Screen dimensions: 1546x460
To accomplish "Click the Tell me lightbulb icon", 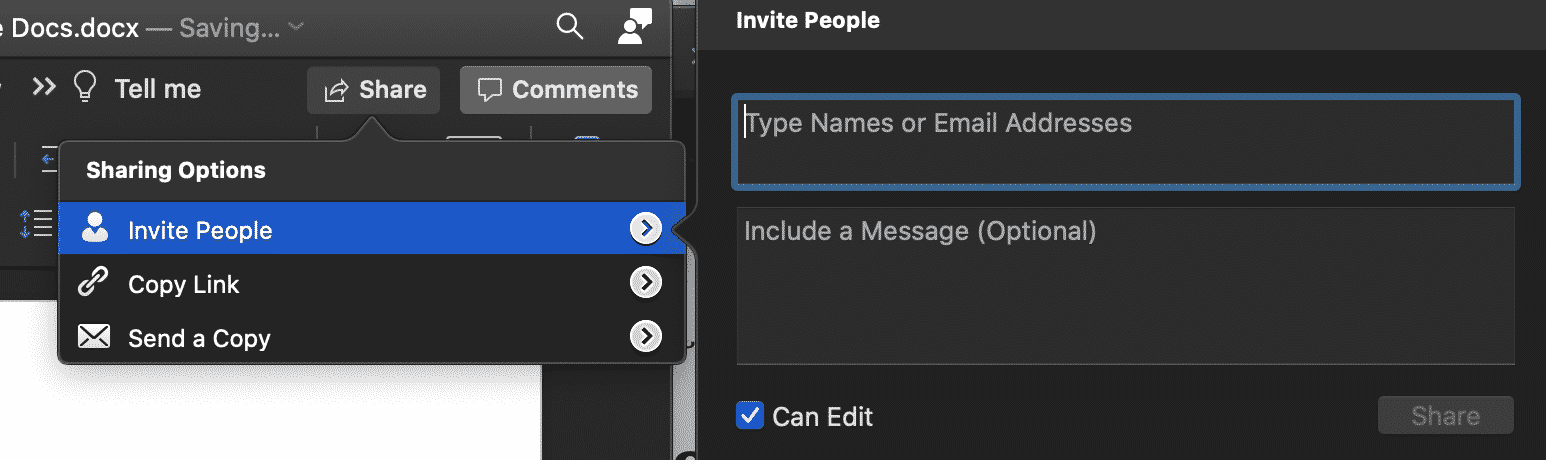I will click(x=87, y=88).
